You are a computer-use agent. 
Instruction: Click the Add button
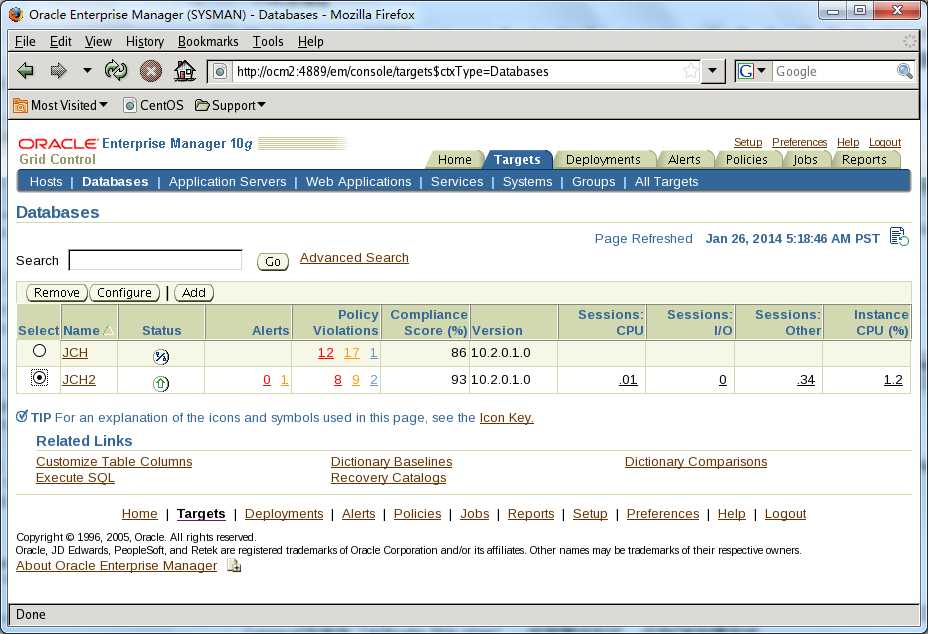[x=194, y=293]
